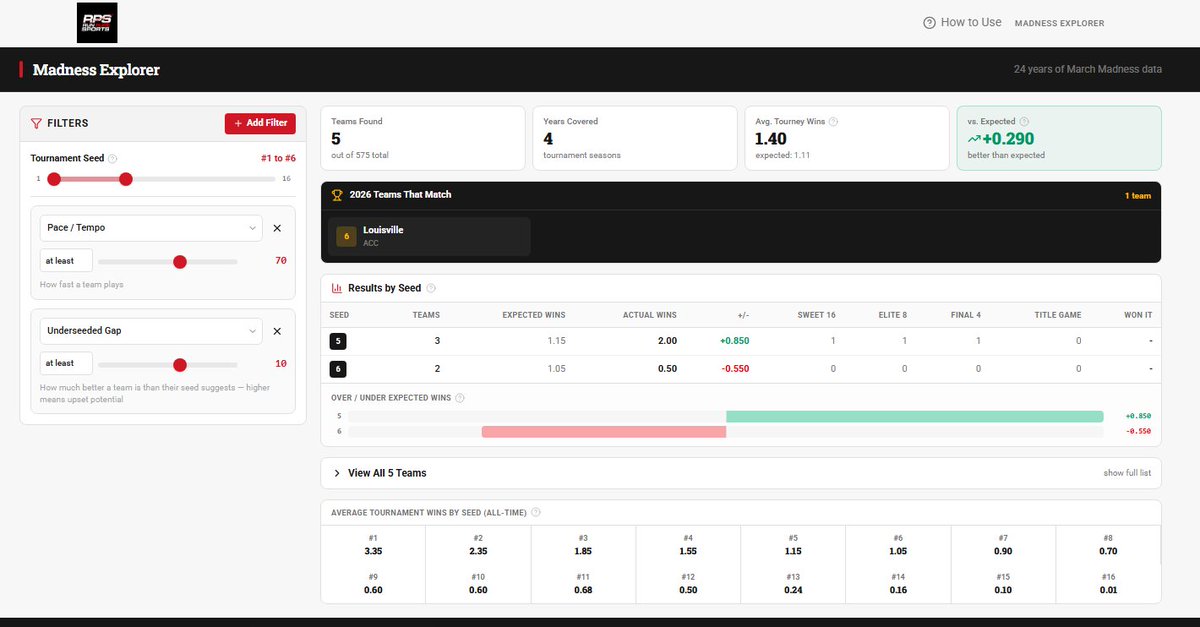Open the Underseeded Gap filter dropdown
The image size is (1200, 627).
click(151, 331)
